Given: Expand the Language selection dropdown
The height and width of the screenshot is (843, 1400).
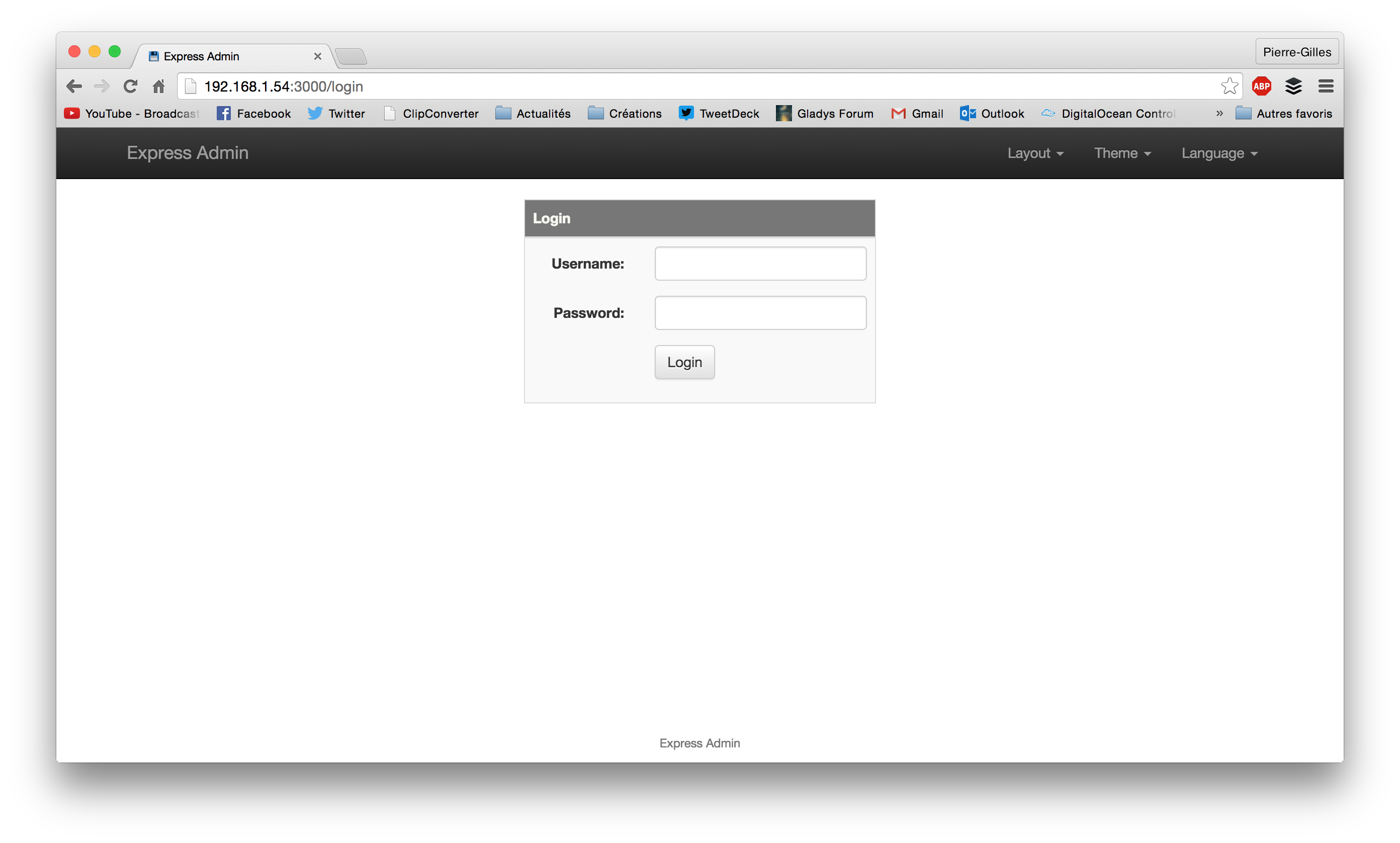Looking at the screenshot, I should pos(1219,152).
